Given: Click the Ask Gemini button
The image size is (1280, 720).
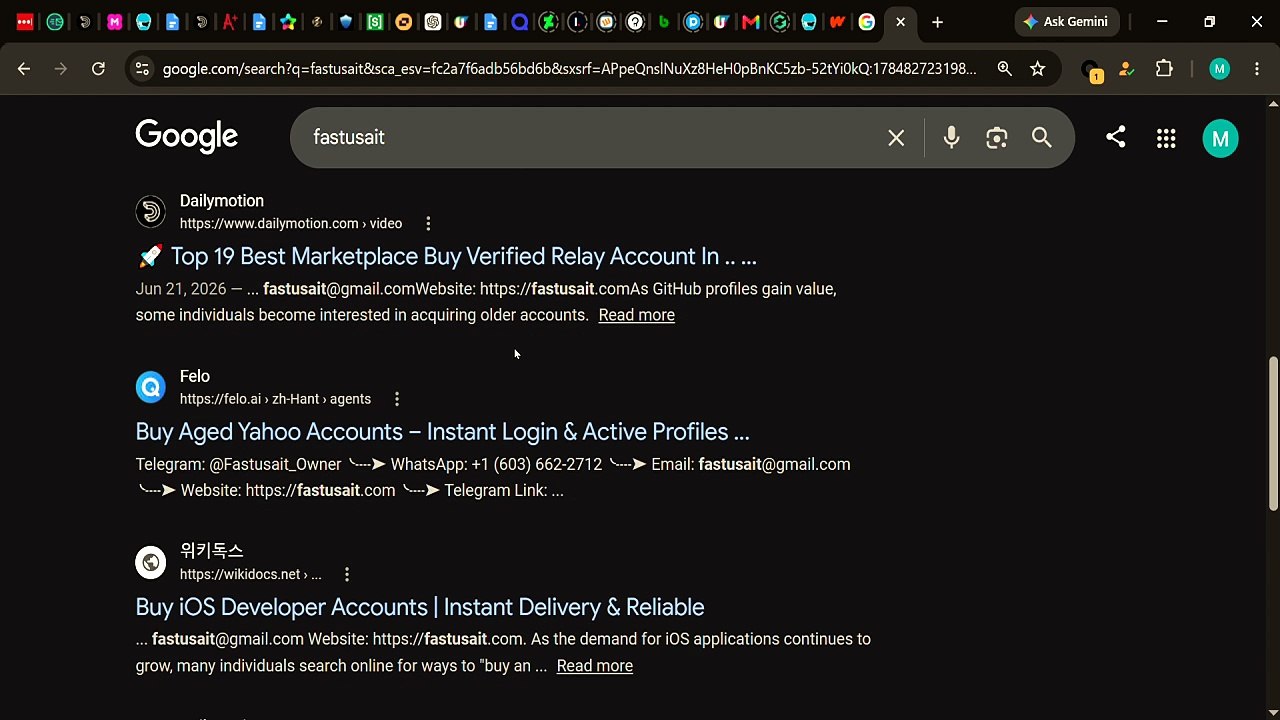Looking at the screenshot, I should [1066, 22].
